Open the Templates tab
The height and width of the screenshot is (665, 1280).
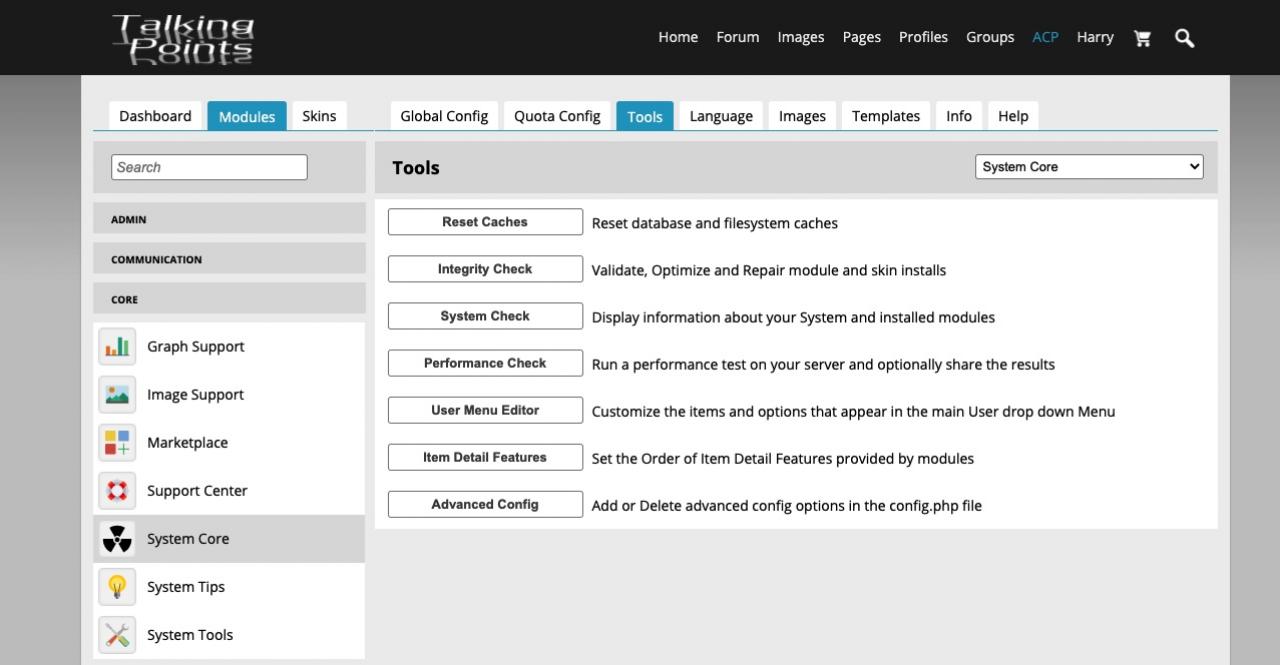[886, 116]
